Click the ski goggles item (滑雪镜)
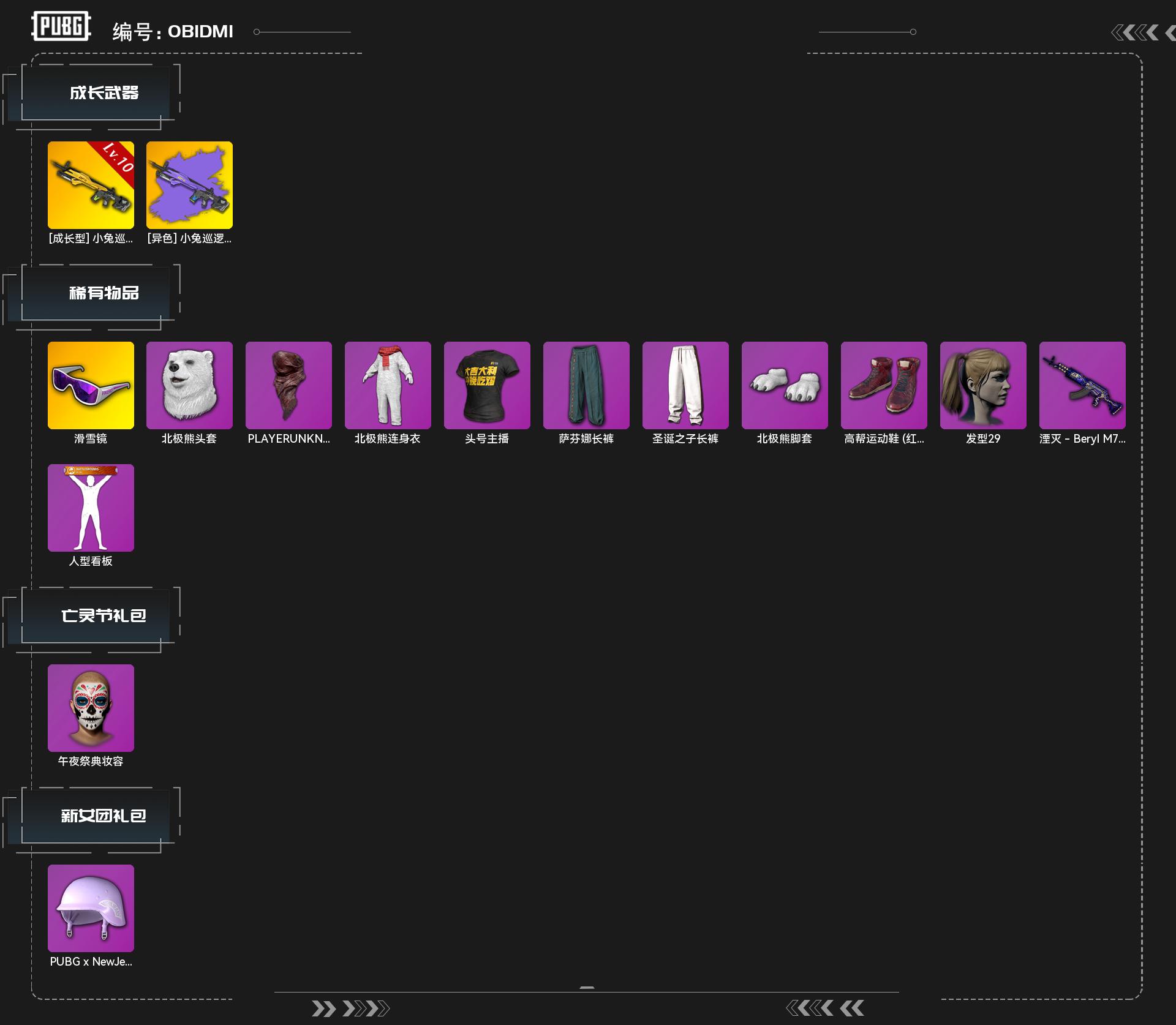Viewport: 1176px width, 1025px height. point(91,385)
